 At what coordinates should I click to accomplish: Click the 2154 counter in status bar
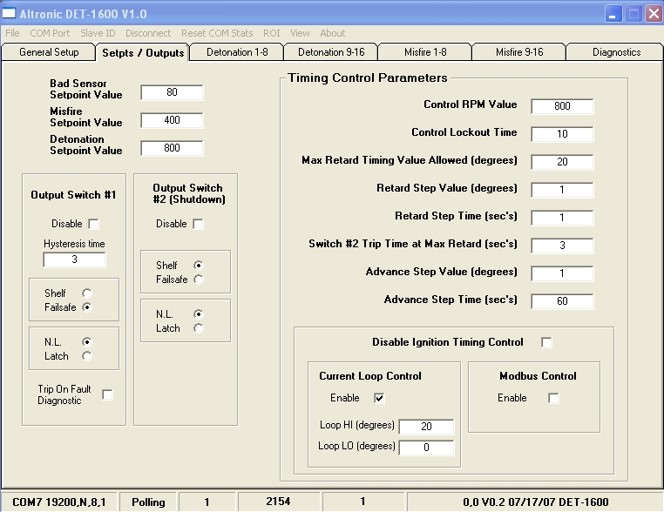278,502
